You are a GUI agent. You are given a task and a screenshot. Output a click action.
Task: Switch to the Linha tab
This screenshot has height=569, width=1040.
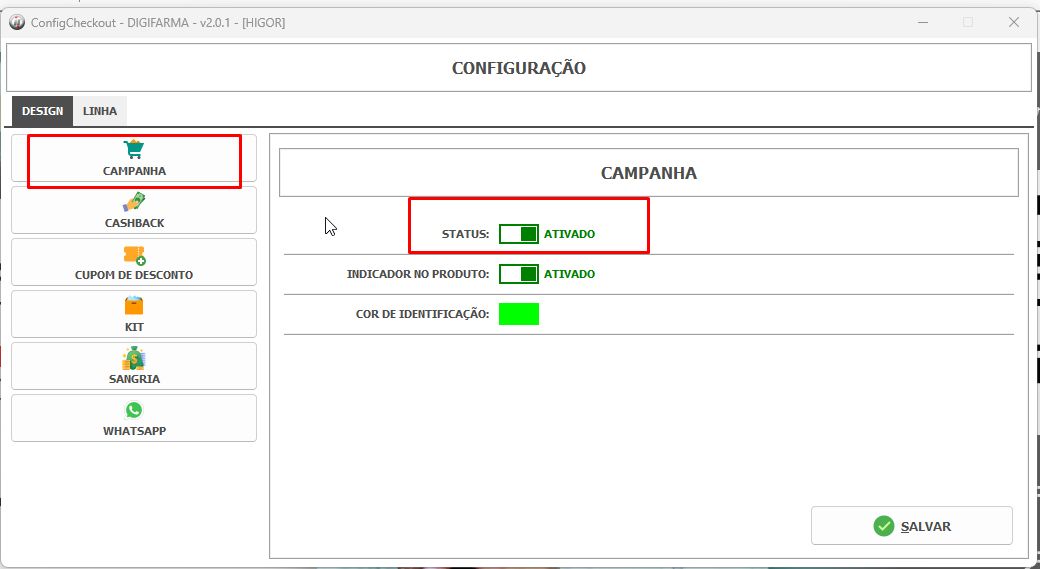[x=99, y=111]
